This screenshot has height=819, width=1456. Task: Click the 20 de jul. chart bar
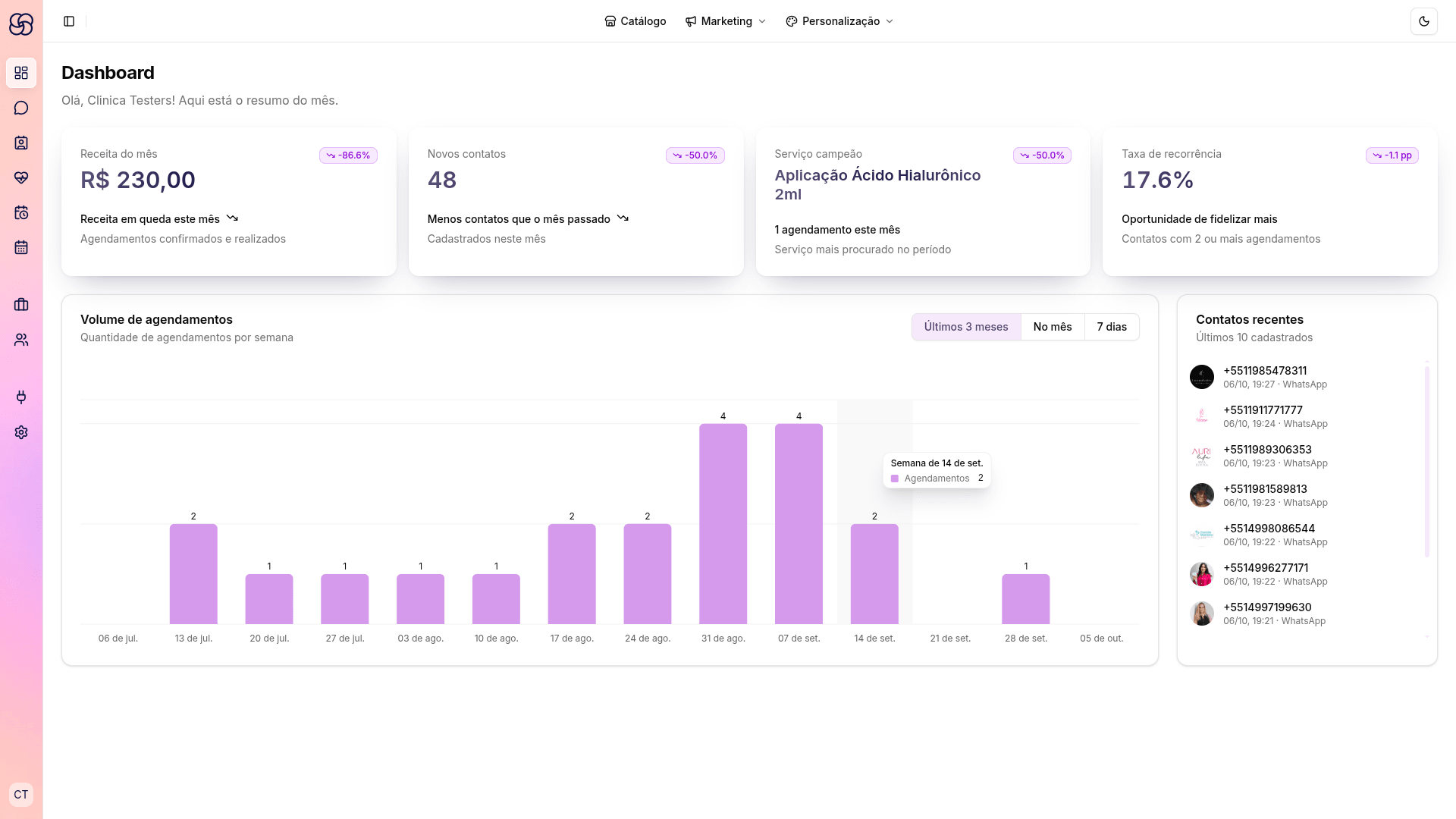click(x=269, y=599)
